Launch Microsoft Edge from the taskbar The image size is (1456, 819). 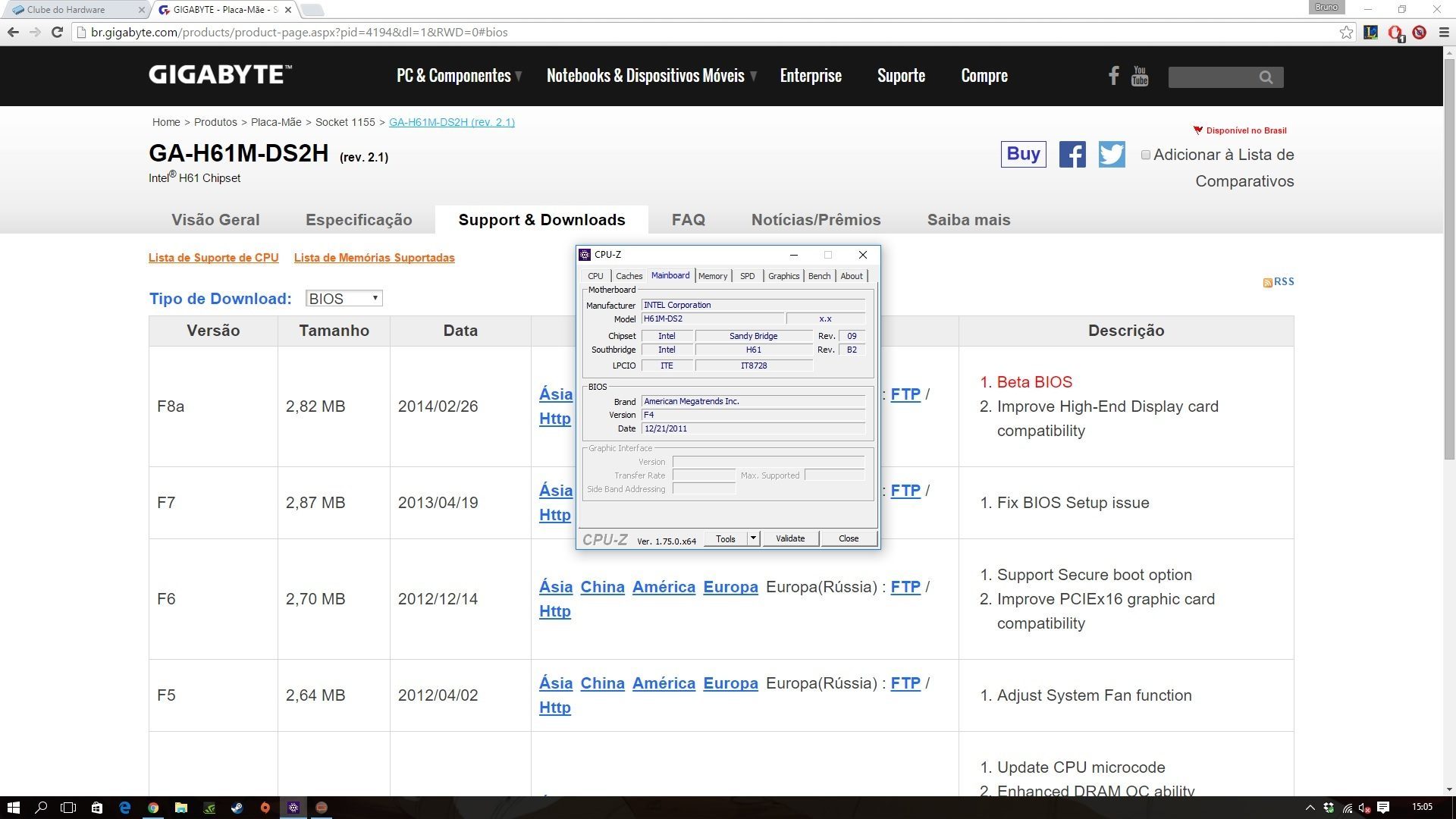(x=125, y=808)
